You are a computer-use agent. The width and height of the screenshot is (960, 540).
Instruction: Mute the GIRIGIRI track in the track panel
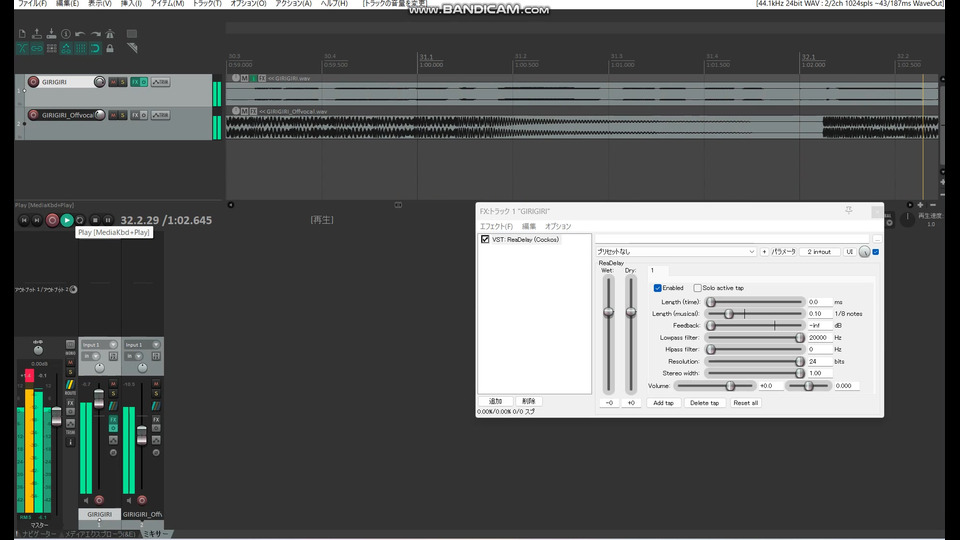click(111, 82)
